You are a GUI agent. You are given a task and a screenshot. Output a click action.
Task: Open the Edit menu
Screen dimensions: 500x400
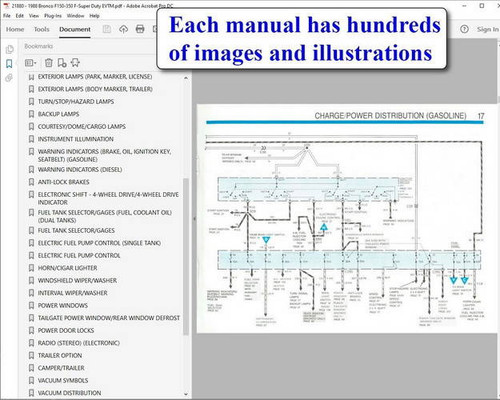click(x=20, y=16)
